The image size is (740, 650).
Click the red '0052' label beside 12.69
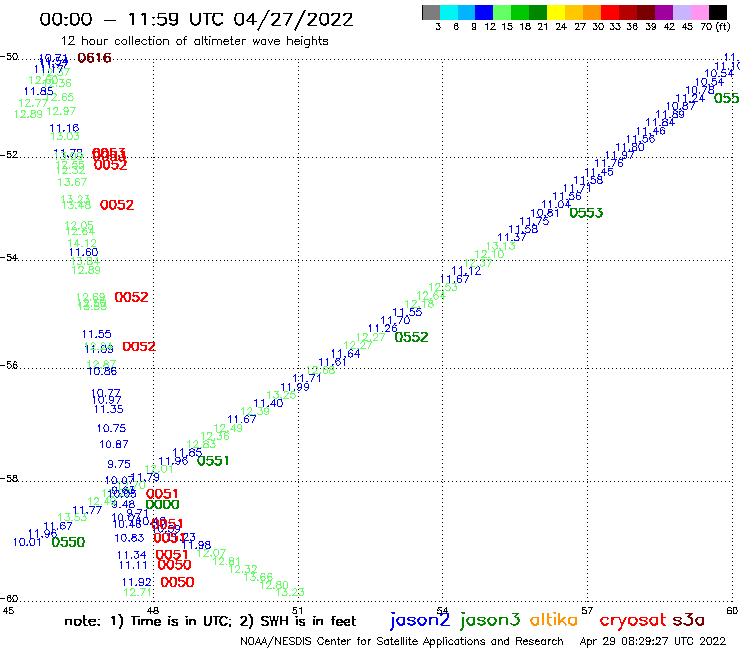point(132,297)
